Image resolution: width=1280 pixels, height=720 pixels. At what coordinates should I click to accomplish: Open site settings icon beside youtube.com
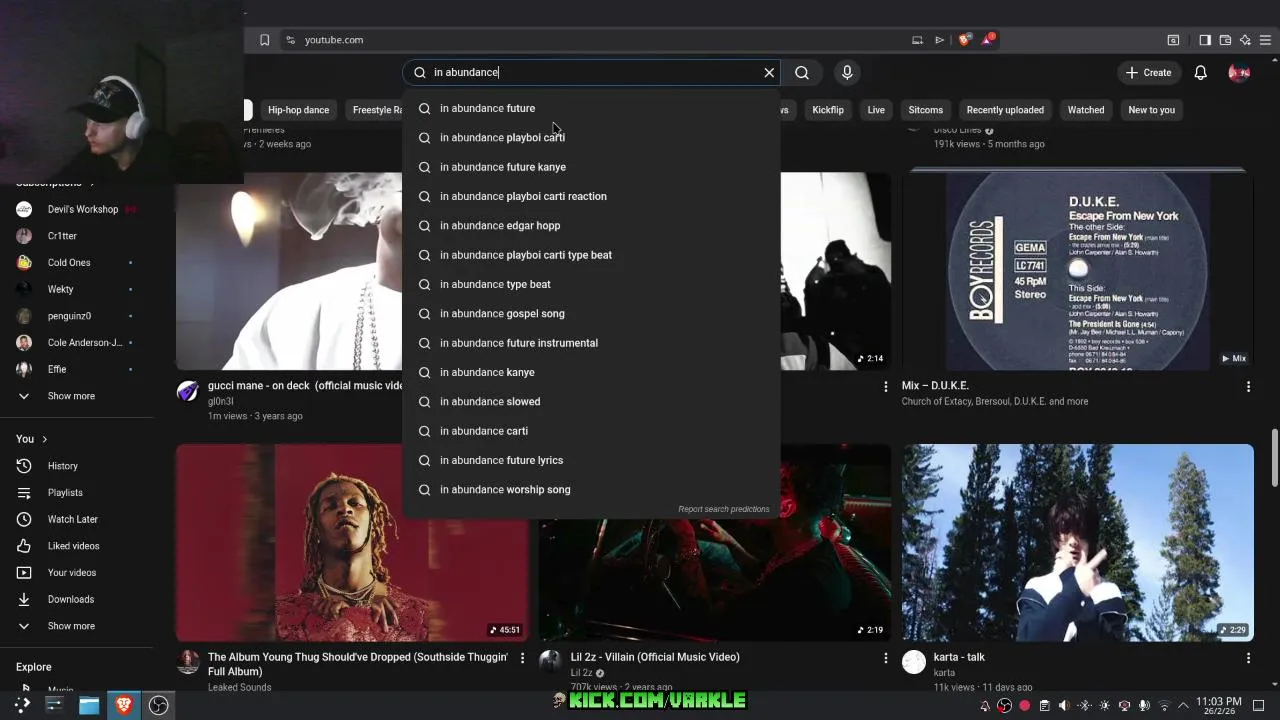coord(290,40)
